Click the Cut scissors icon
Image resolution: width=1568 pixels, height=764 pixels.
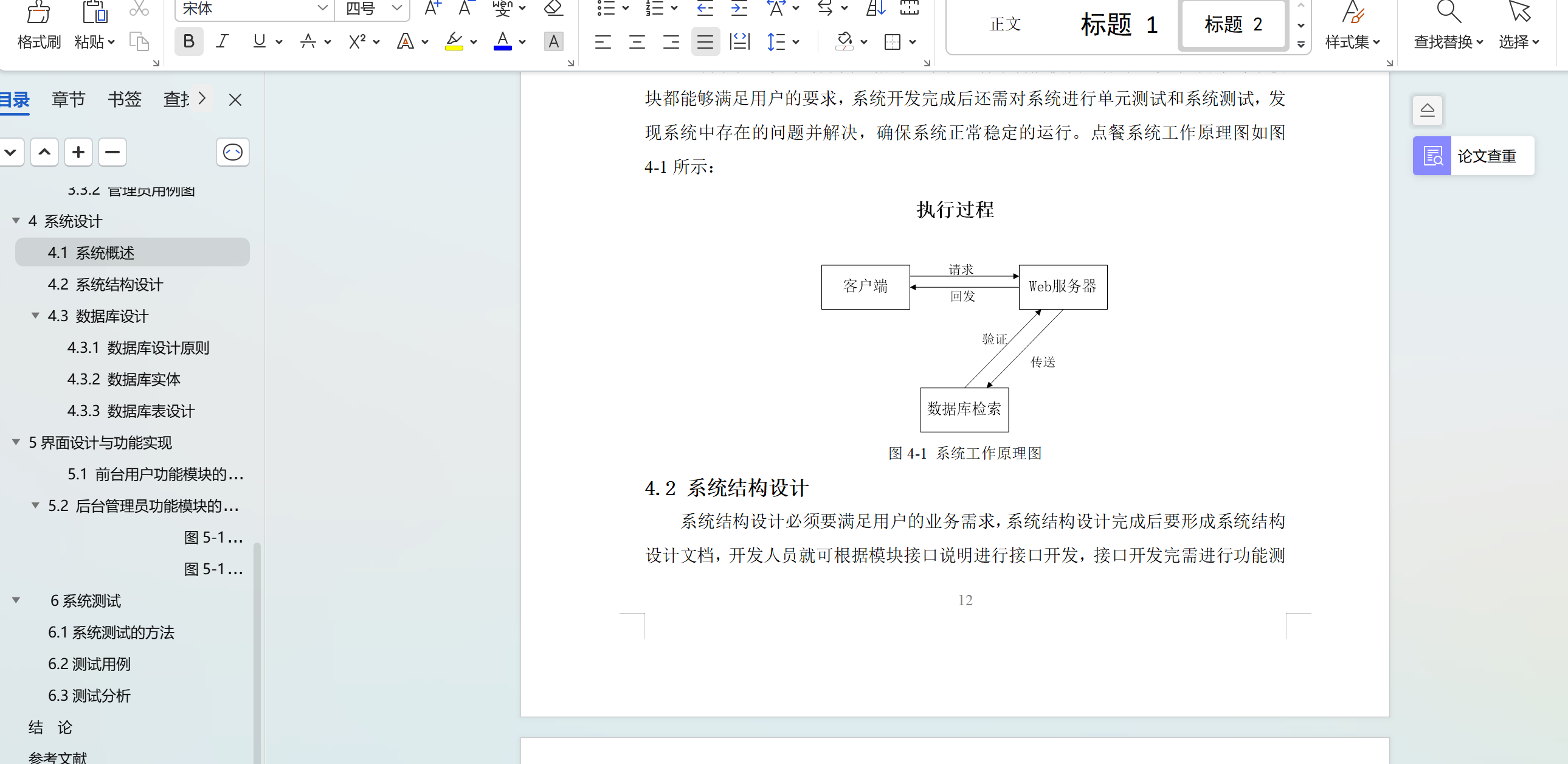[139, 9]
